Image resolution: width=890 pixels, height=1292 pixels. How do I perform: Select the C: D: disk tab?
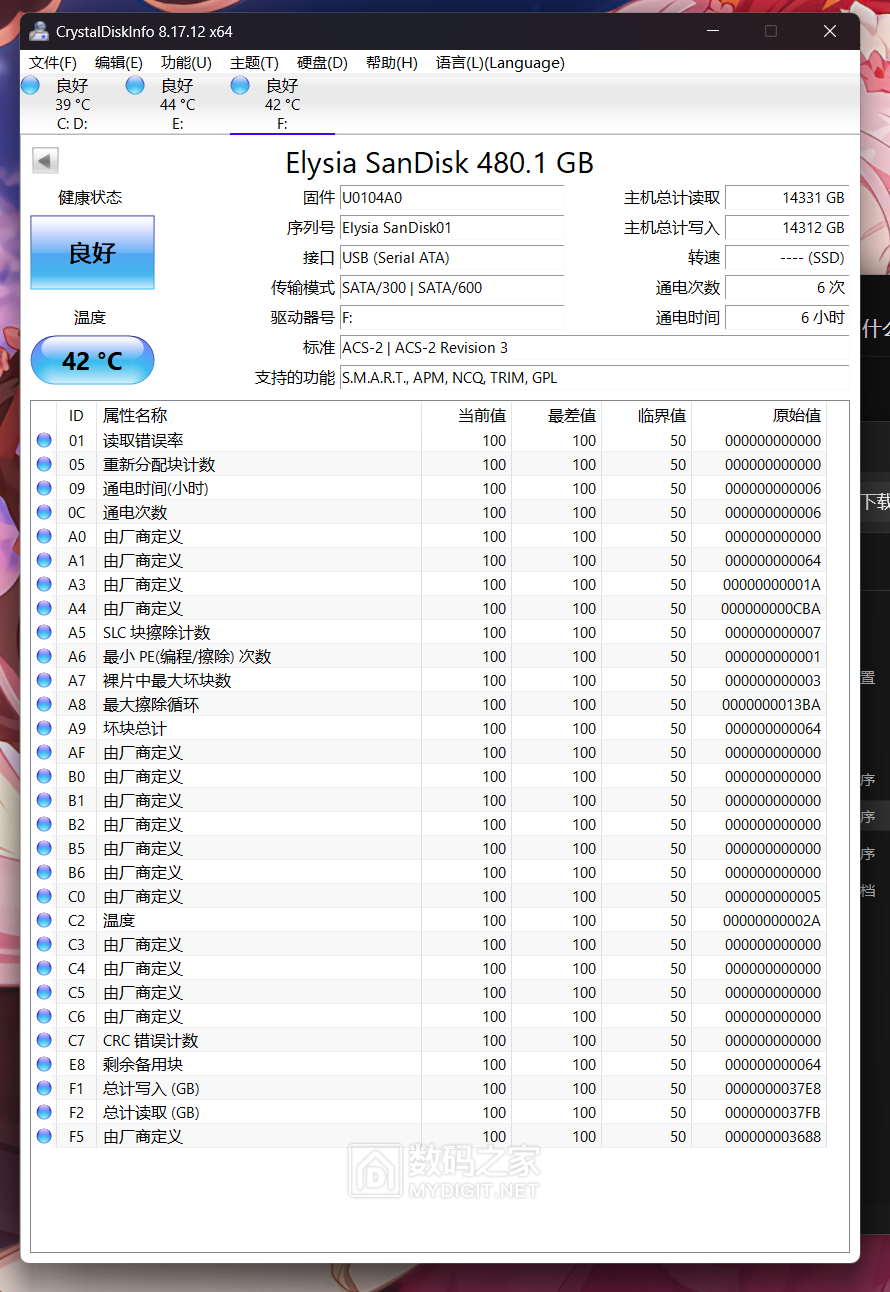(72, 104)
